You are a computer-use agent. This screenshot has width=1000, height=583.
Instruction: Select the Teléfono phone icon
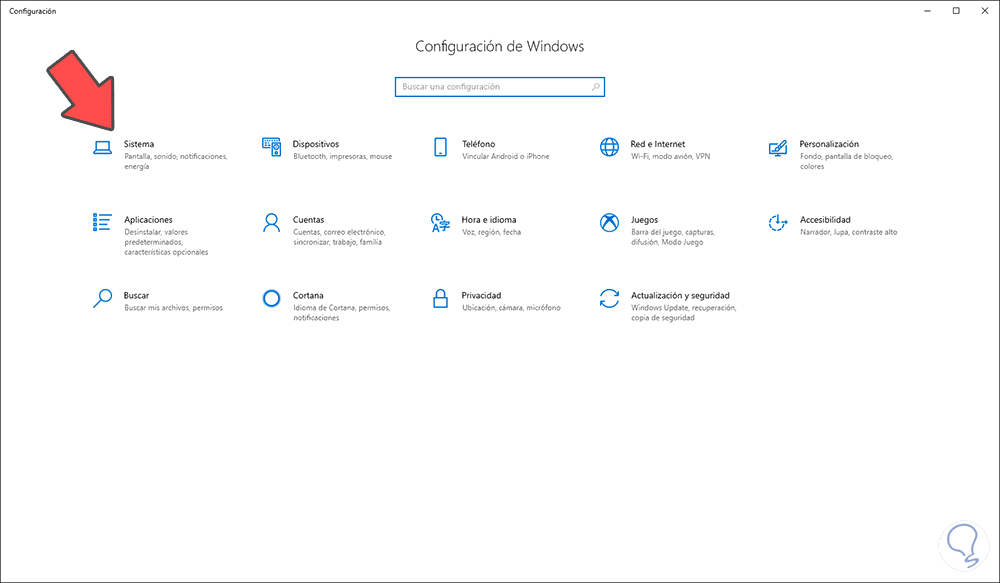pyautogui.click(x=440, y=147)
